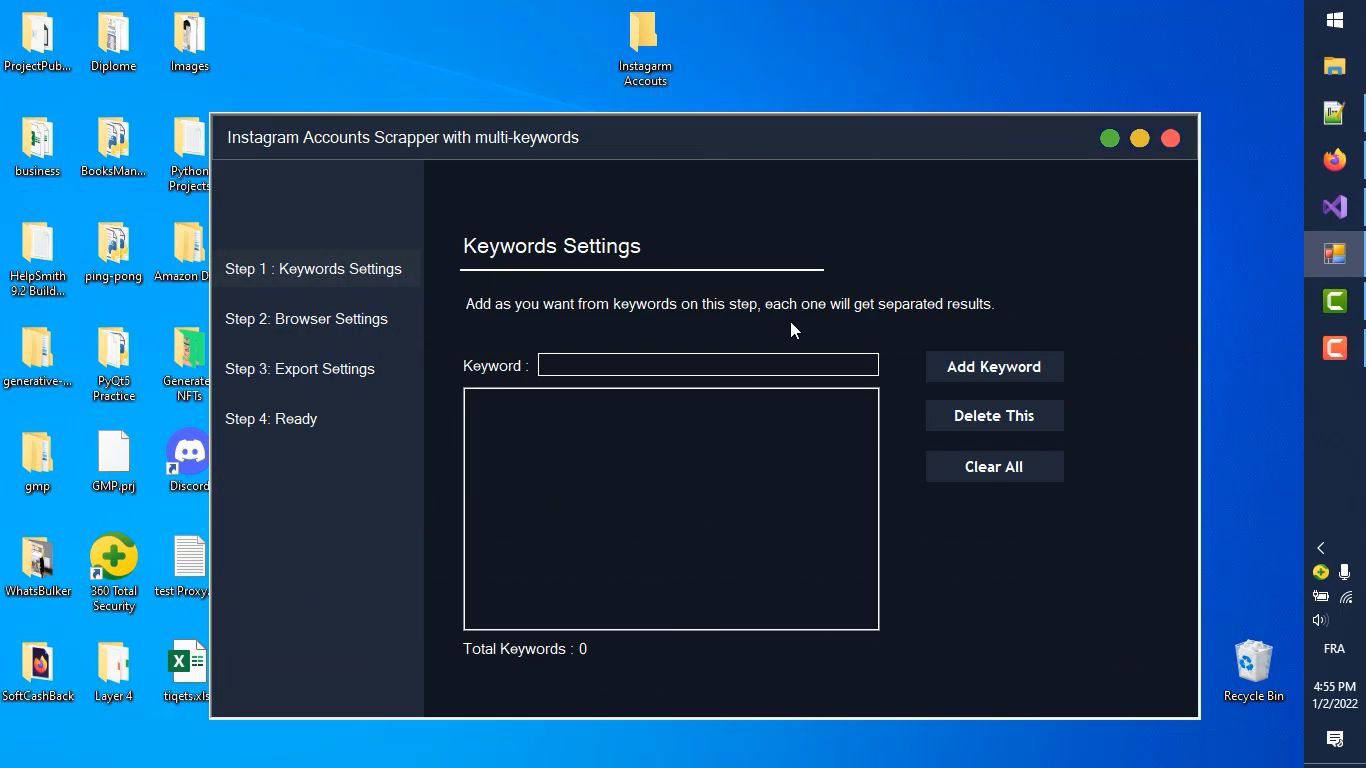The width and height of the screenshot is (1366, 768).
Task: Select the active scrapper app taskbar icon
Action: click(1334, 254)
